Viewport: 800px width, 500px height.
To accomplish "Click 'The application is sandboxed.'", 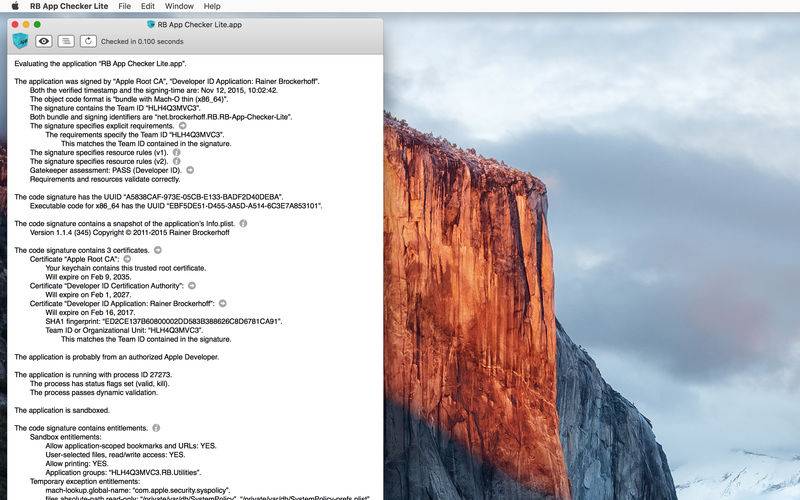I will point(62,410).
